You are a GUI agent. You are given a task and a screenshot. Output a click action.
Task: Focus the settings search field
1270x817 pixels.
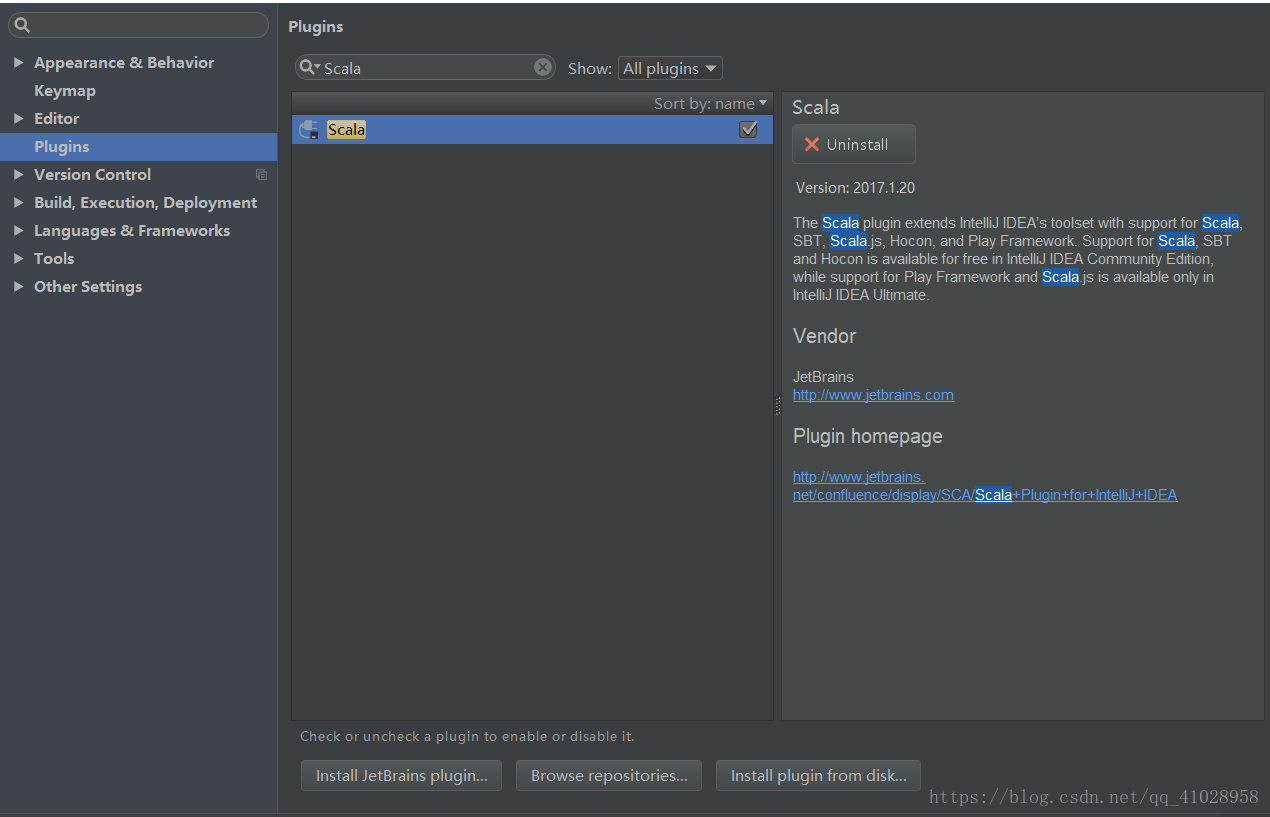pos(139,25)
